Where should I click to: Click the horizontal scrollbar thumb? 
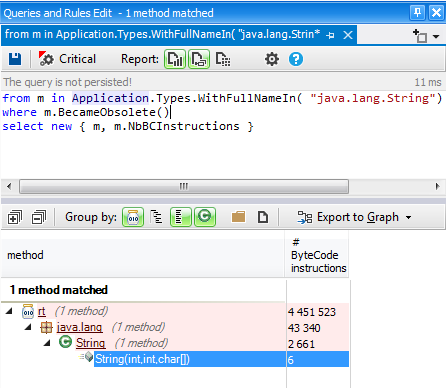click(184, 186)
